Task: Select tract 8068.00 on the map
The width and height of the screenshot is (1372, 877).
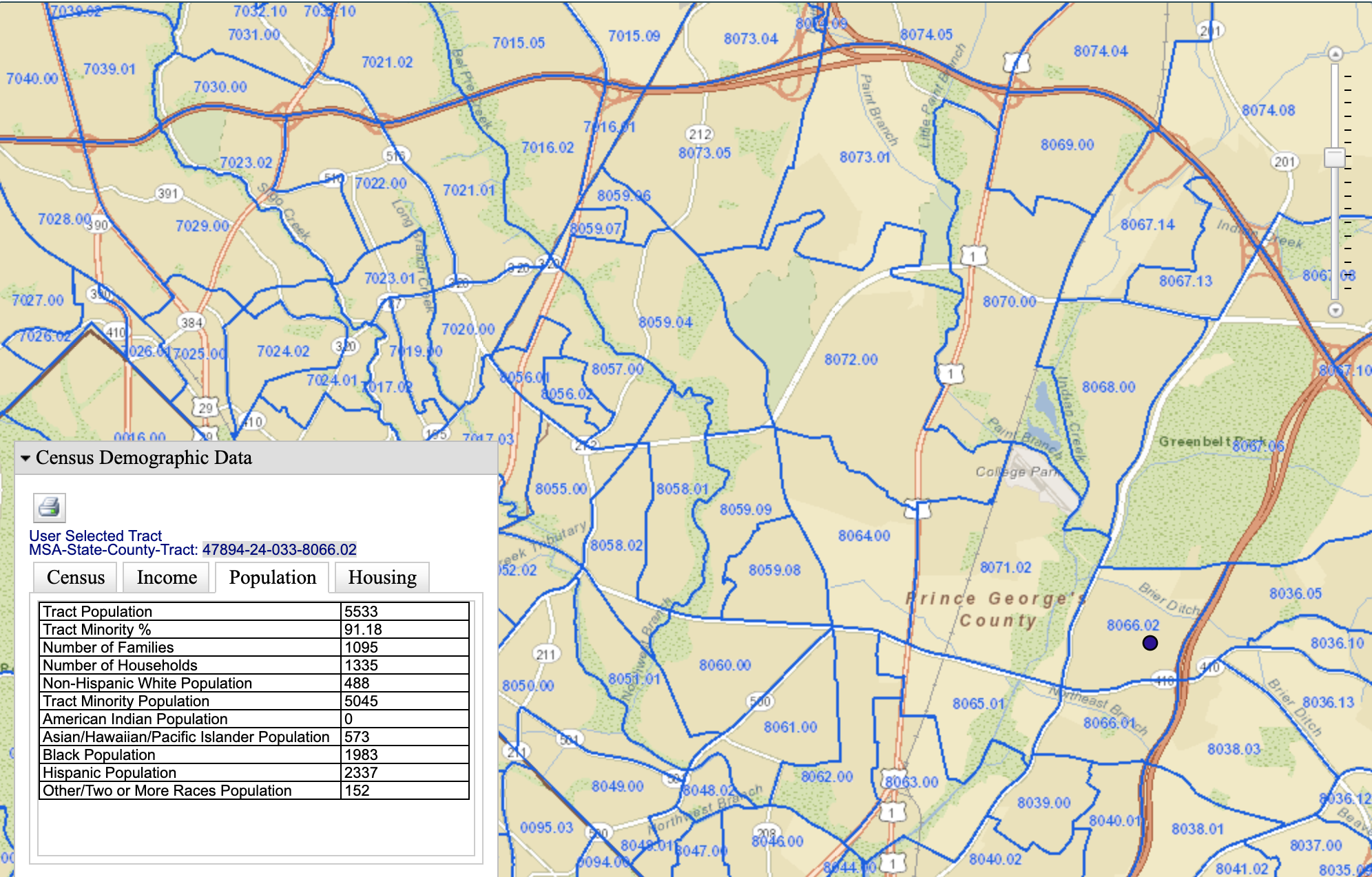Action: tap(1108, 388)
